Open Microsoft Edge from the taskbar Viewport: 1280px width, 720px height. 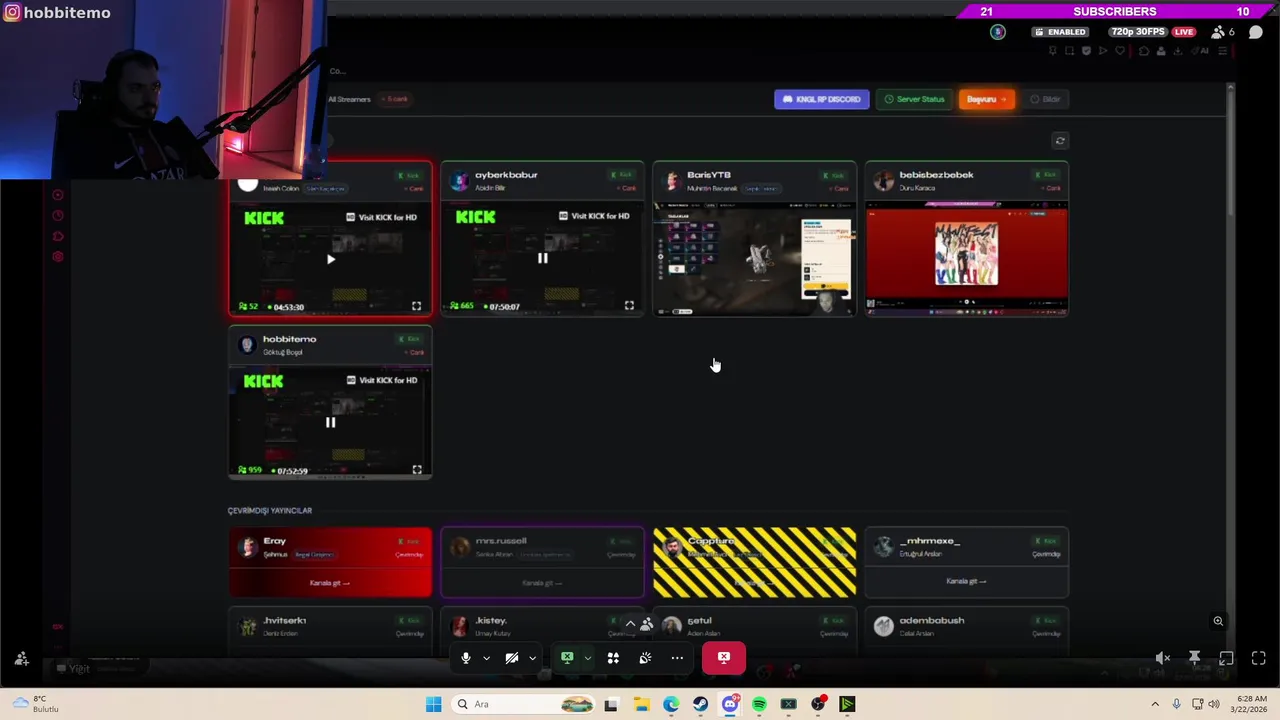coord(671,704)
